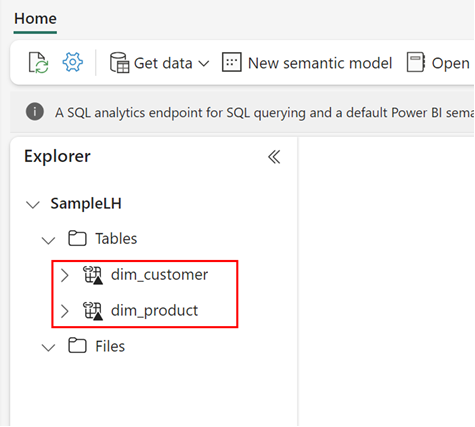Select the Files folder label
This screenshot has width=475, height=427.
(x=110, y=346)
